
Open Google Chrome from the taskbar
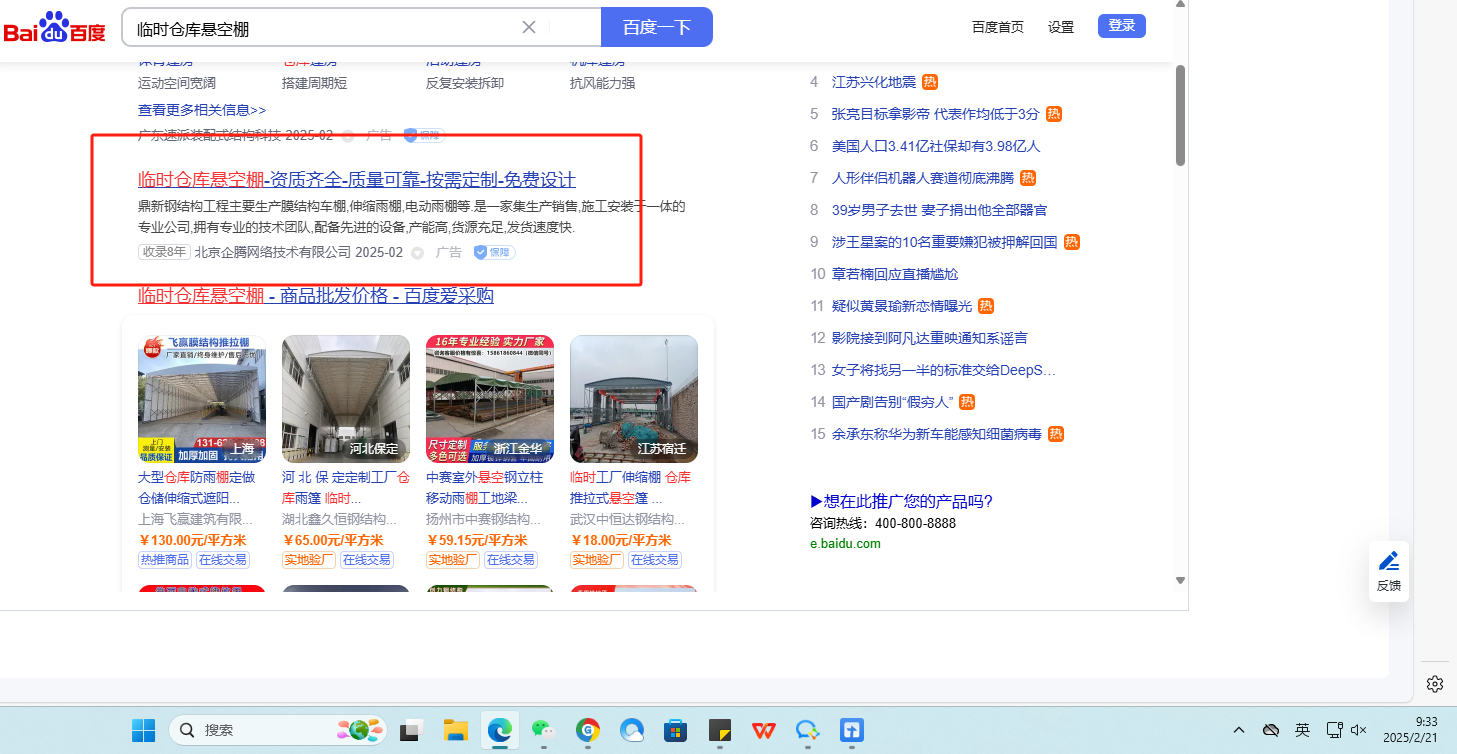pos(588,730)
